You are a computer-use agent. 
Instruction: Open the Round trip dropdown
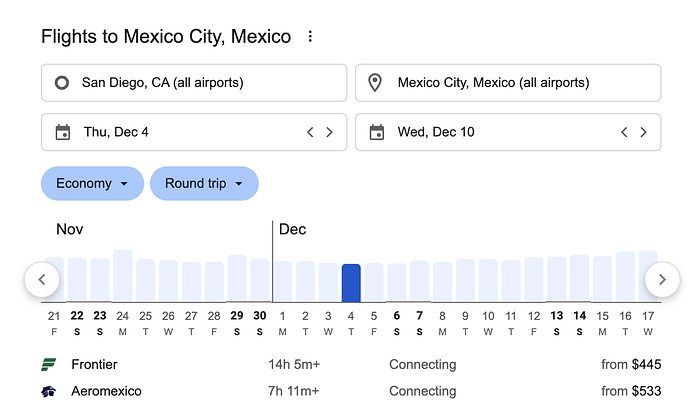coord(204,184)
